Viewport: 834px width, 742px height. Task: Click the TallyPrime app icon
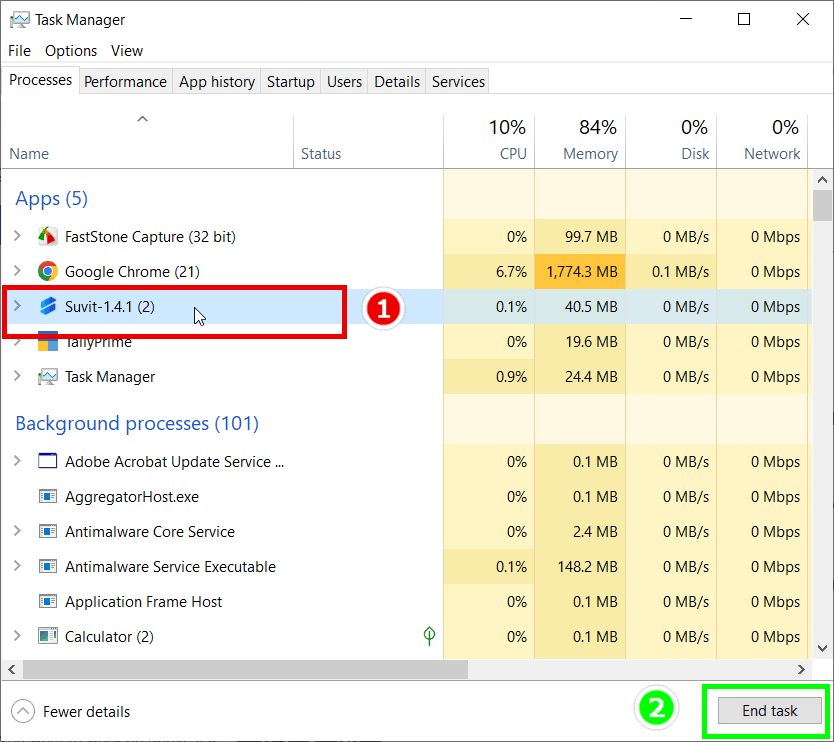click(47, 341)
